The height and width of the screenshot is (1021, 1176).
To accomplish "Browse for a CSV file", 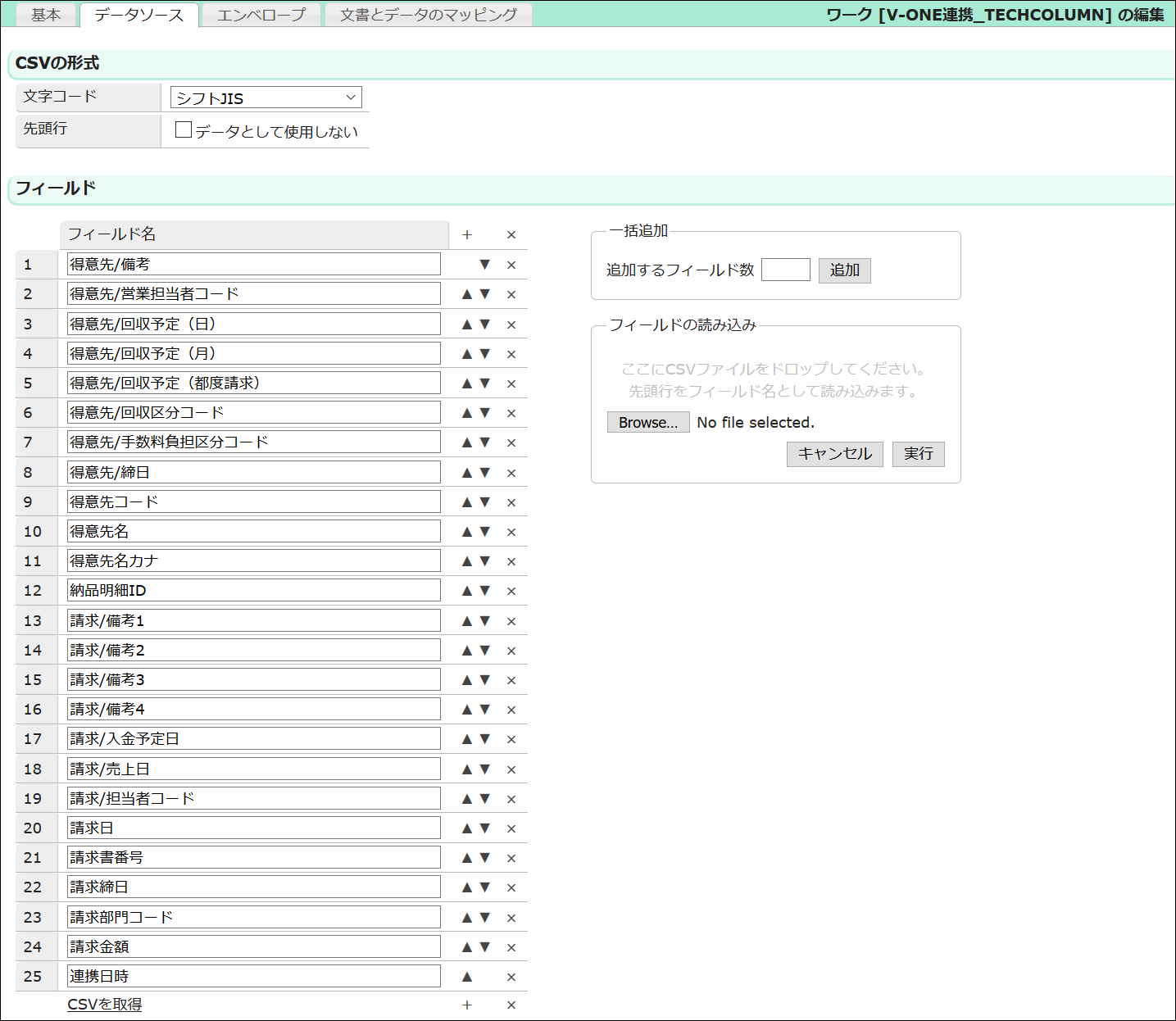I will [647, 422].
